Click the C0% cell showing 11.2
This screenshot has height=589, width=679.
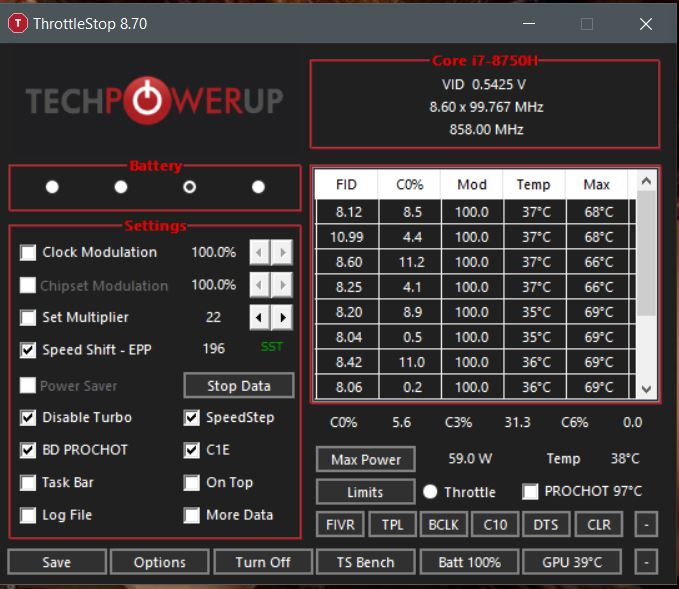[411, 262]
